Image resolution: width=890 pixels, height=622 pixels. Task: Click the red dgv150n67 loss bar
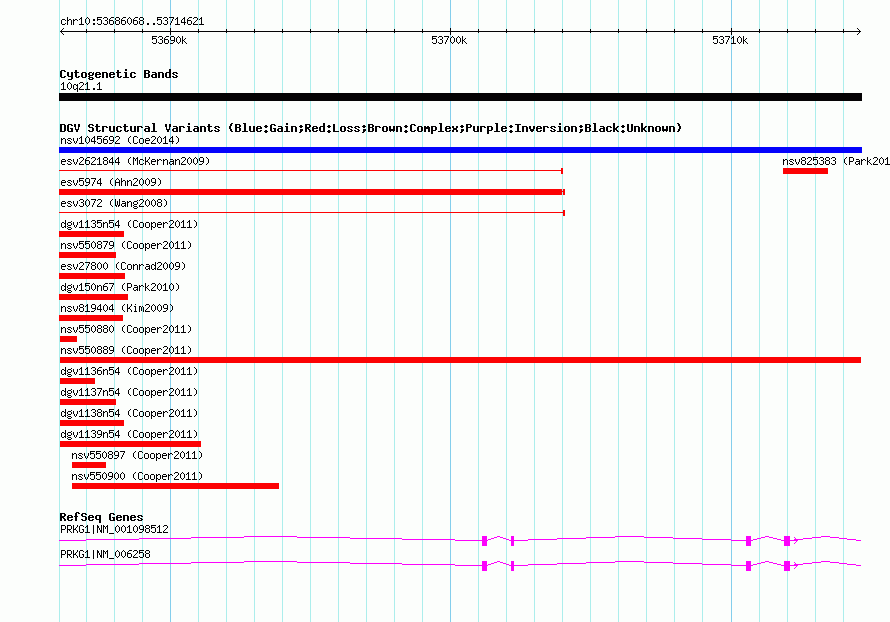point(94,297)
